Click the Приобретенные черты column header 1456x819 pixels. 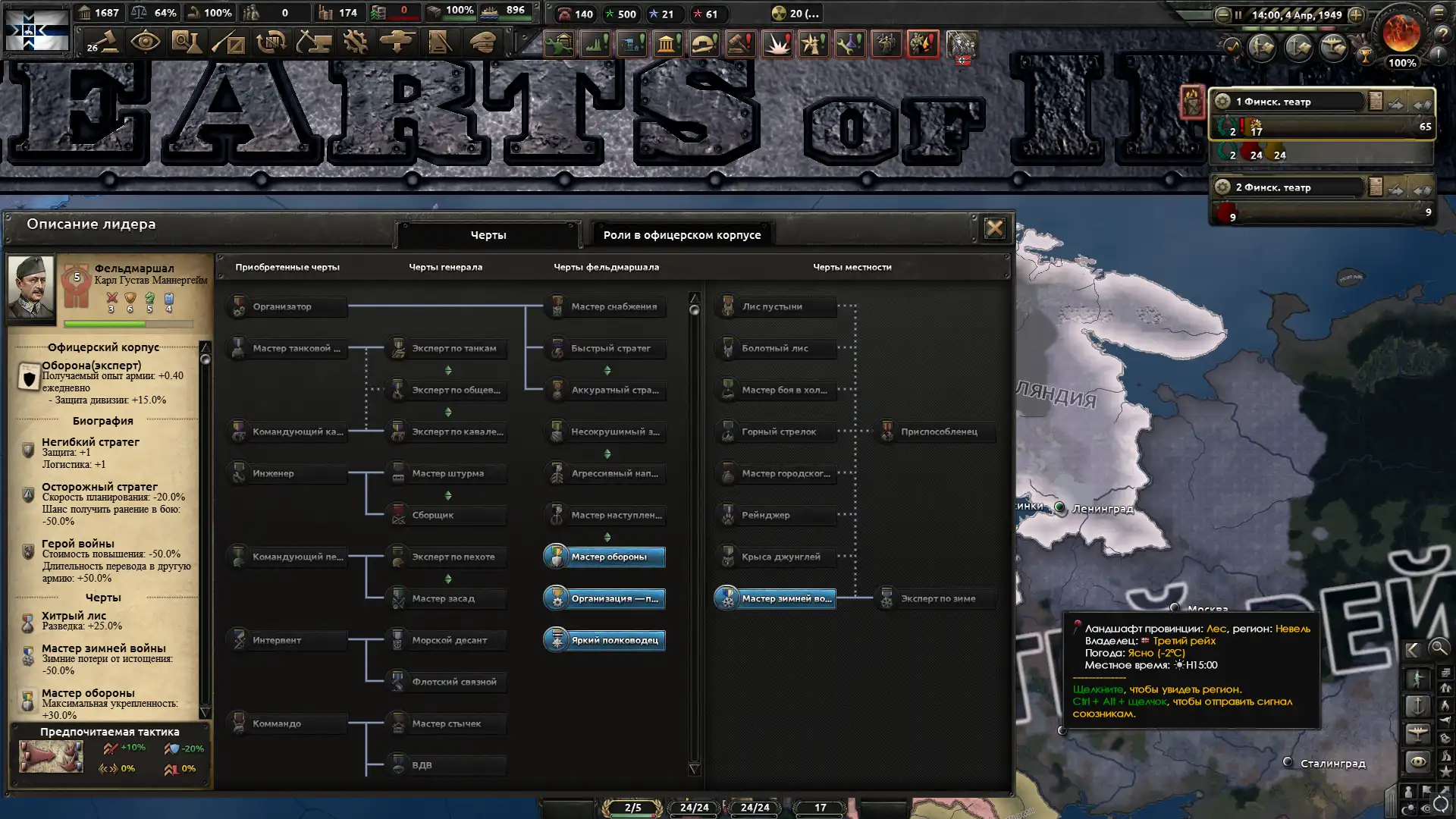coord(287,267)
